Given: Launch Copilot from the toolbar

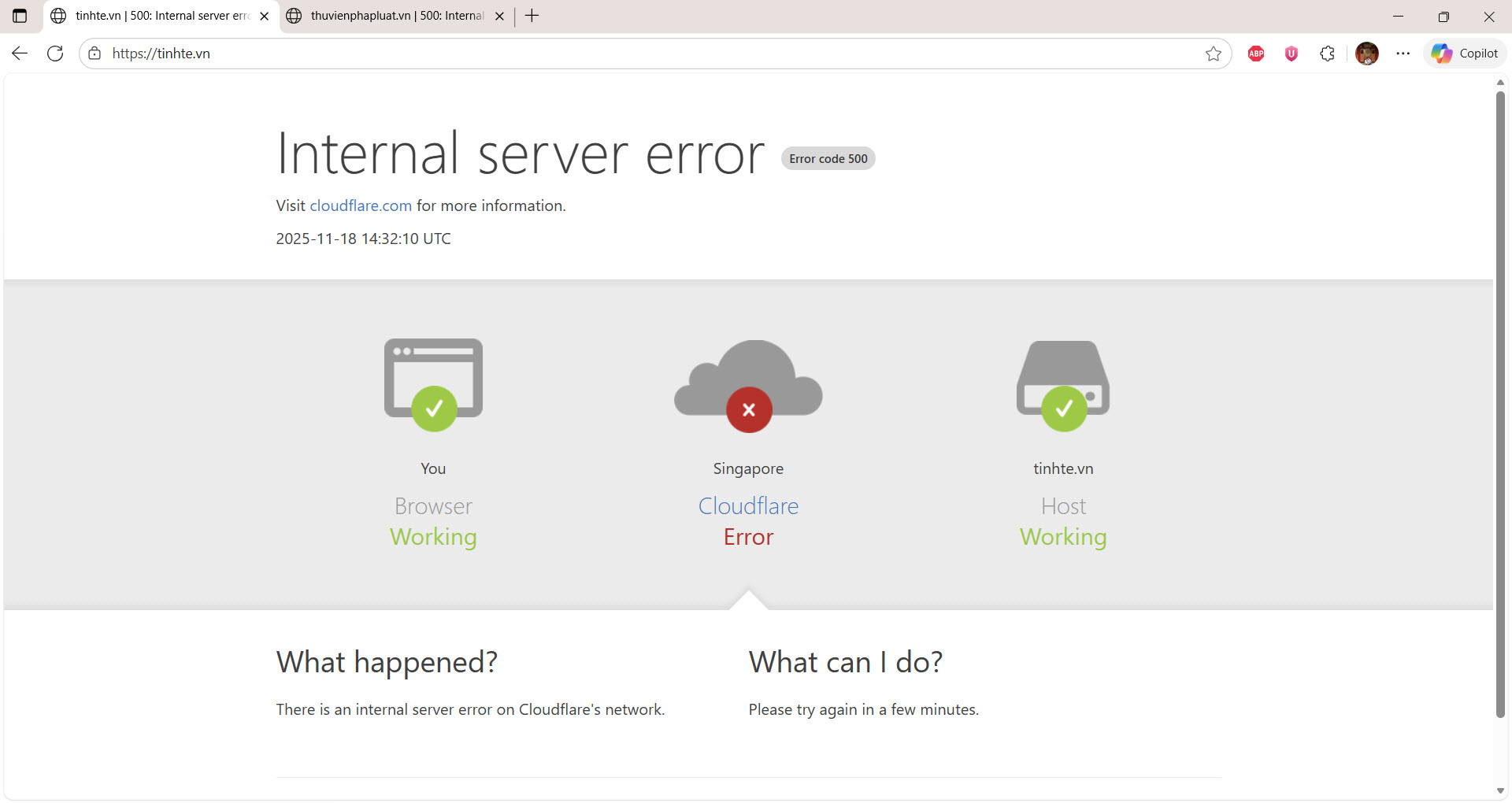Looking at the screenshot, I should [x=1465, y=54].
